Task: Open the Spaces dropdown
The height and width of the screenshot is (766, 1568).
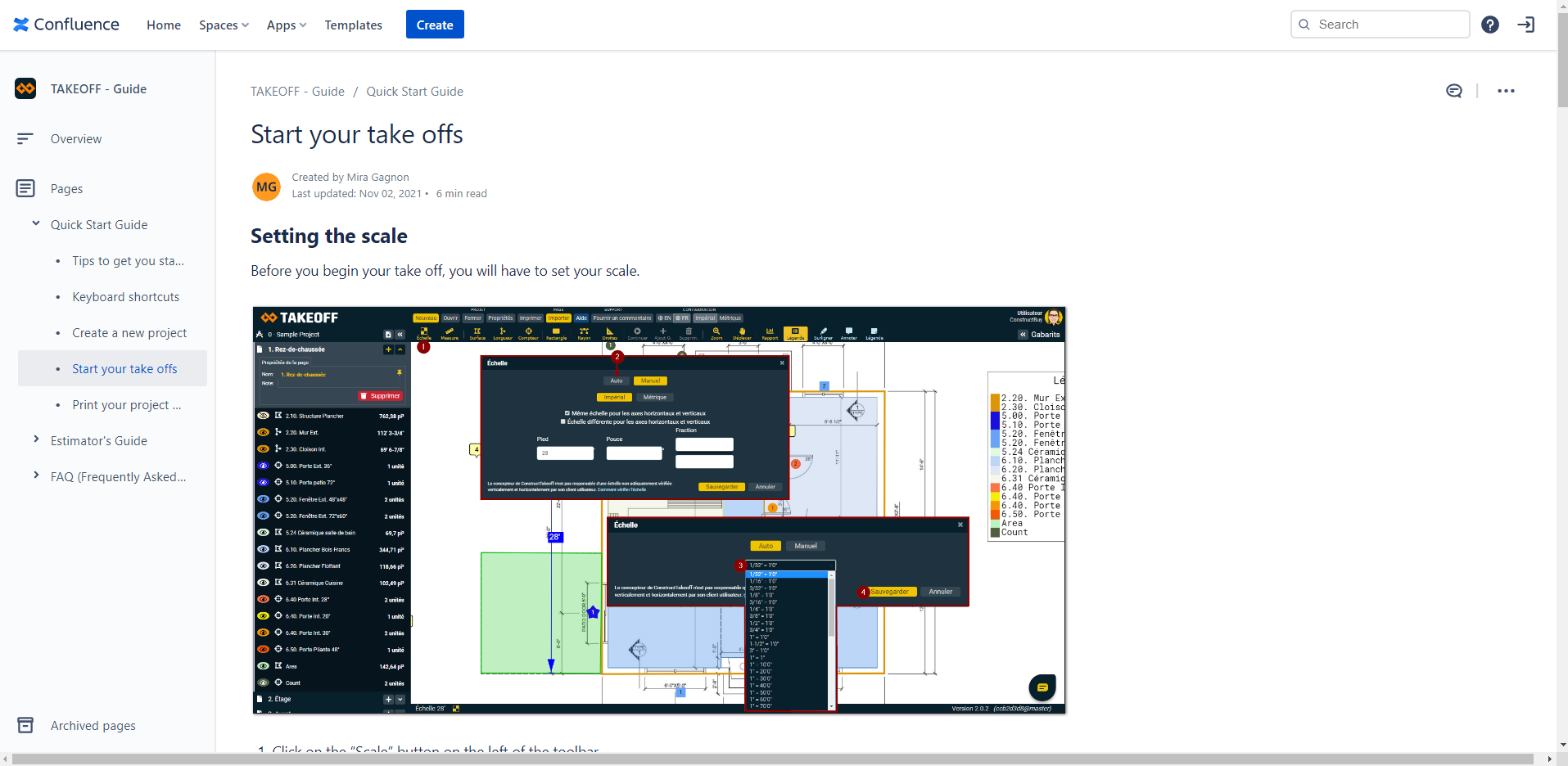Action: (x=224, y=25)
